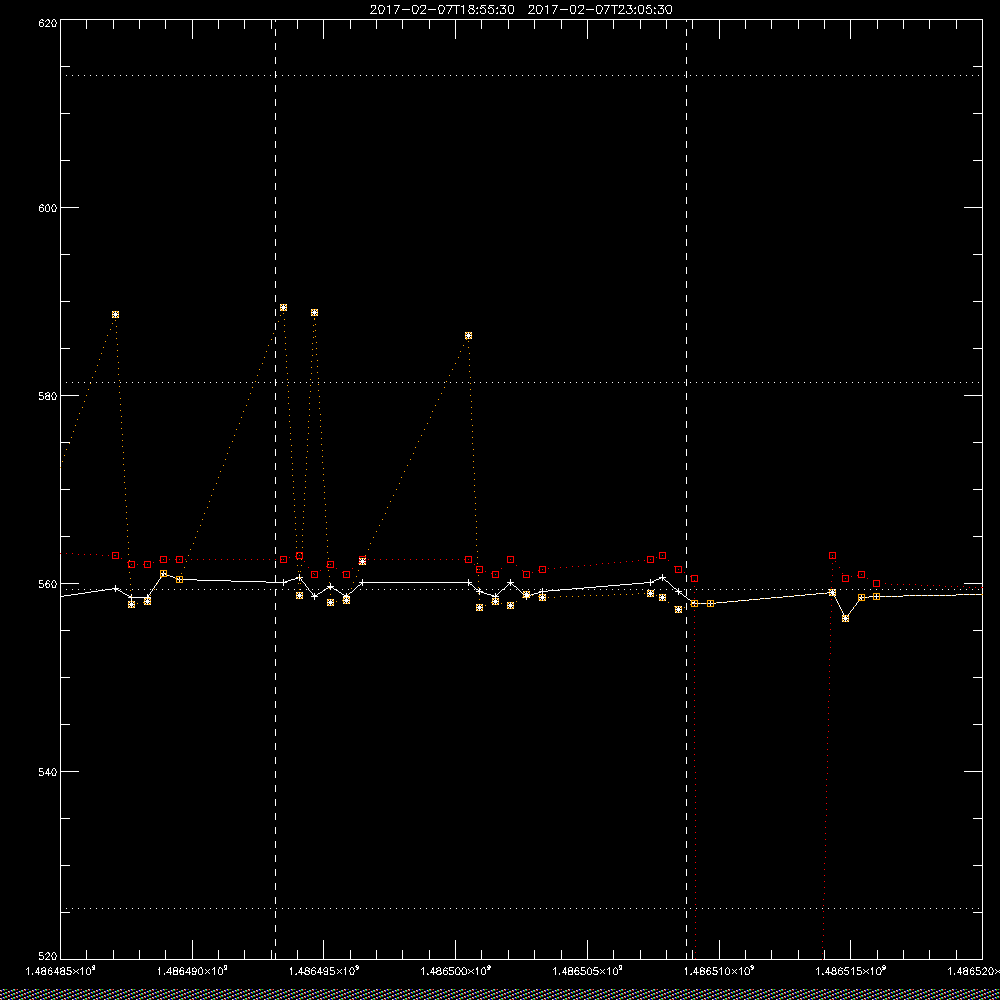
Task: Click the orange peak point near 1.486500×10⁹
Action: tap(469, 335)
